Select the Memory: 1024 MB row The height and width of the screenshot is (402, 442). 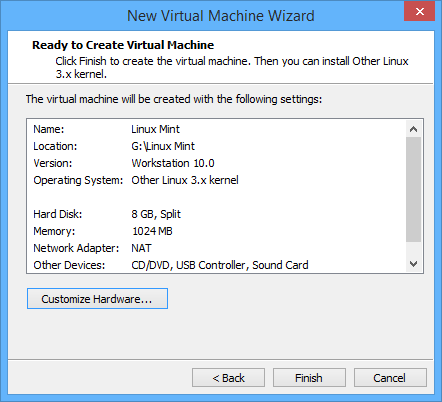216,231
